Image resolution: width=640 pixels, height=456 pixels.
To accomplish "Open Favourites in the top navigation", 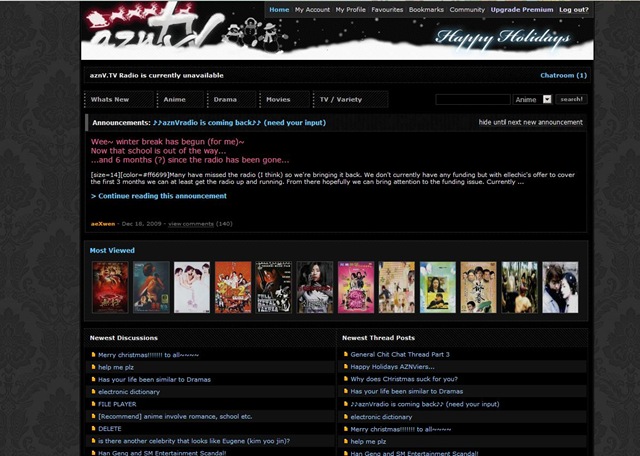I will pos(387,10).
